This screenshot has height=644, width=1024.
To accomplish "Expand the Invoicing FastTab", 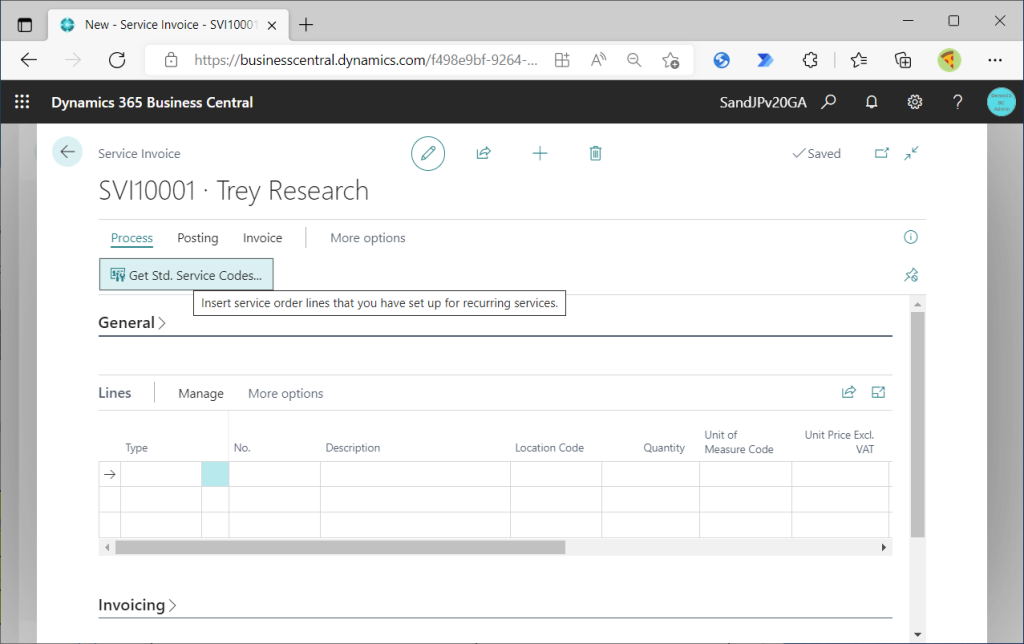I will [137, 605].
